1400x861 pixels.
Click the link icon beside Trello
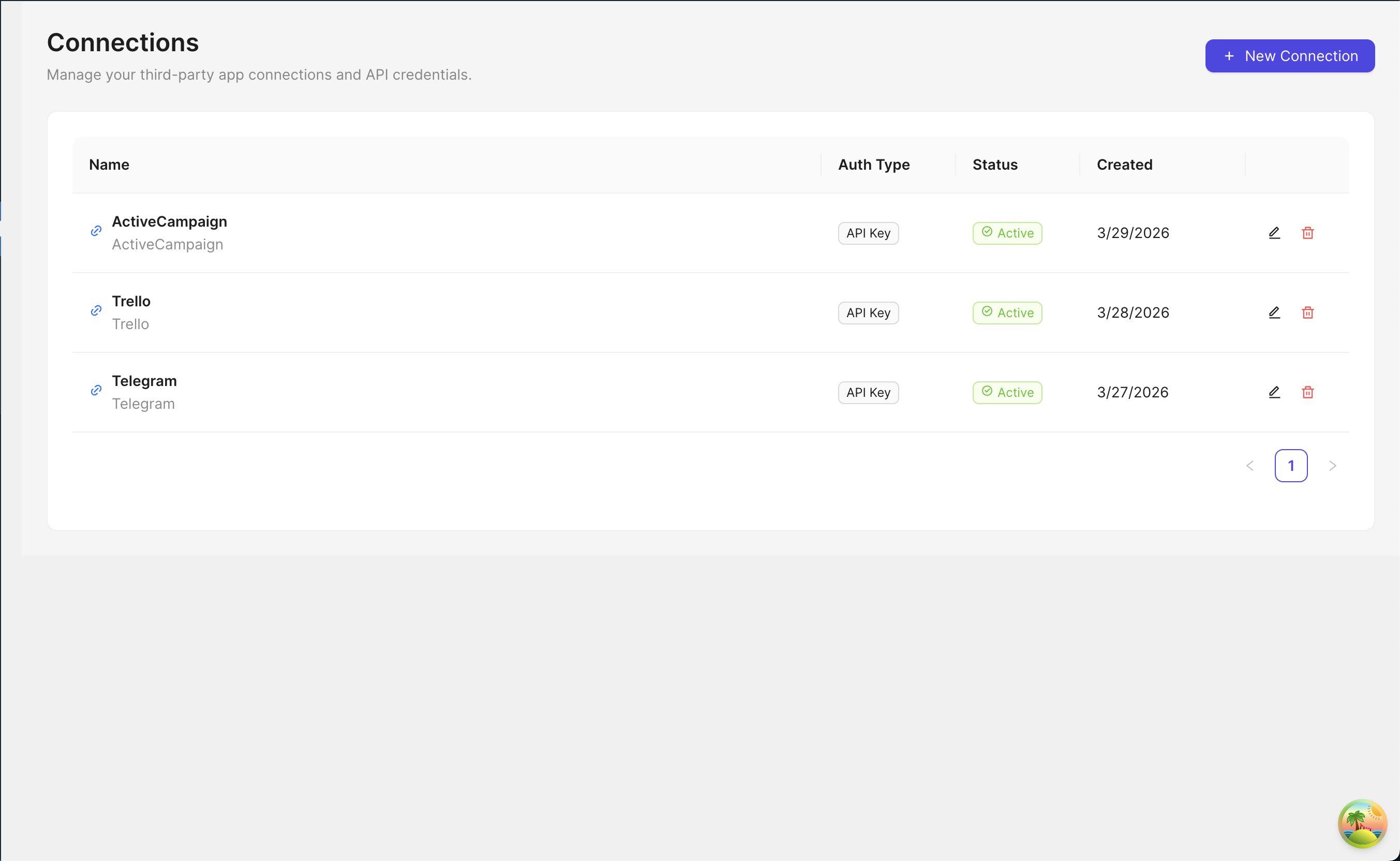pos(96,311)
